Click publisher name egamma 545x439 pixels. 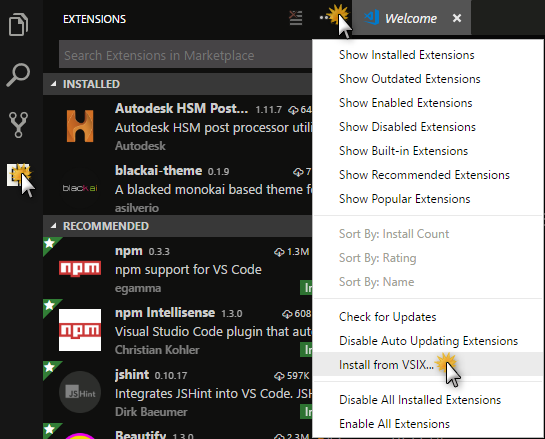coord(138,288)
